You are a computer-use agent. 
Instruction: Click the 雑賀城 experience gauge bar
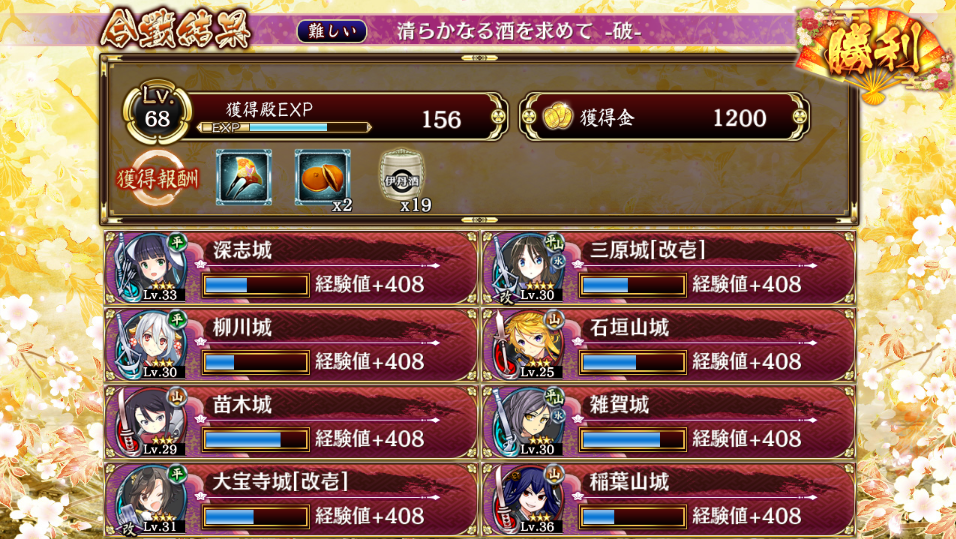(x=632, y=439)
